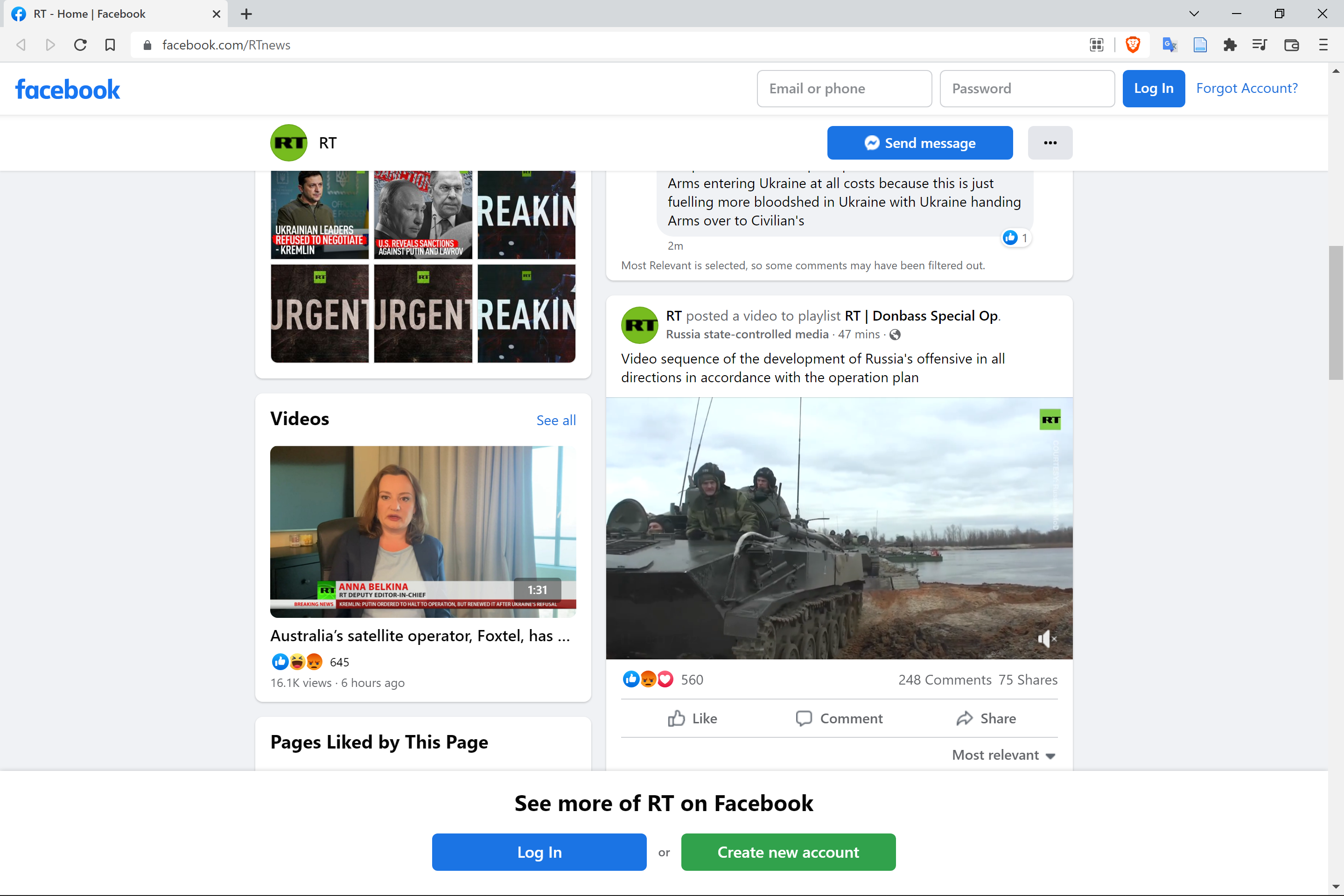Click the Brave Shields lion icon
The width and height of the screenshot is (1344, 896).
coord(1133,45)
